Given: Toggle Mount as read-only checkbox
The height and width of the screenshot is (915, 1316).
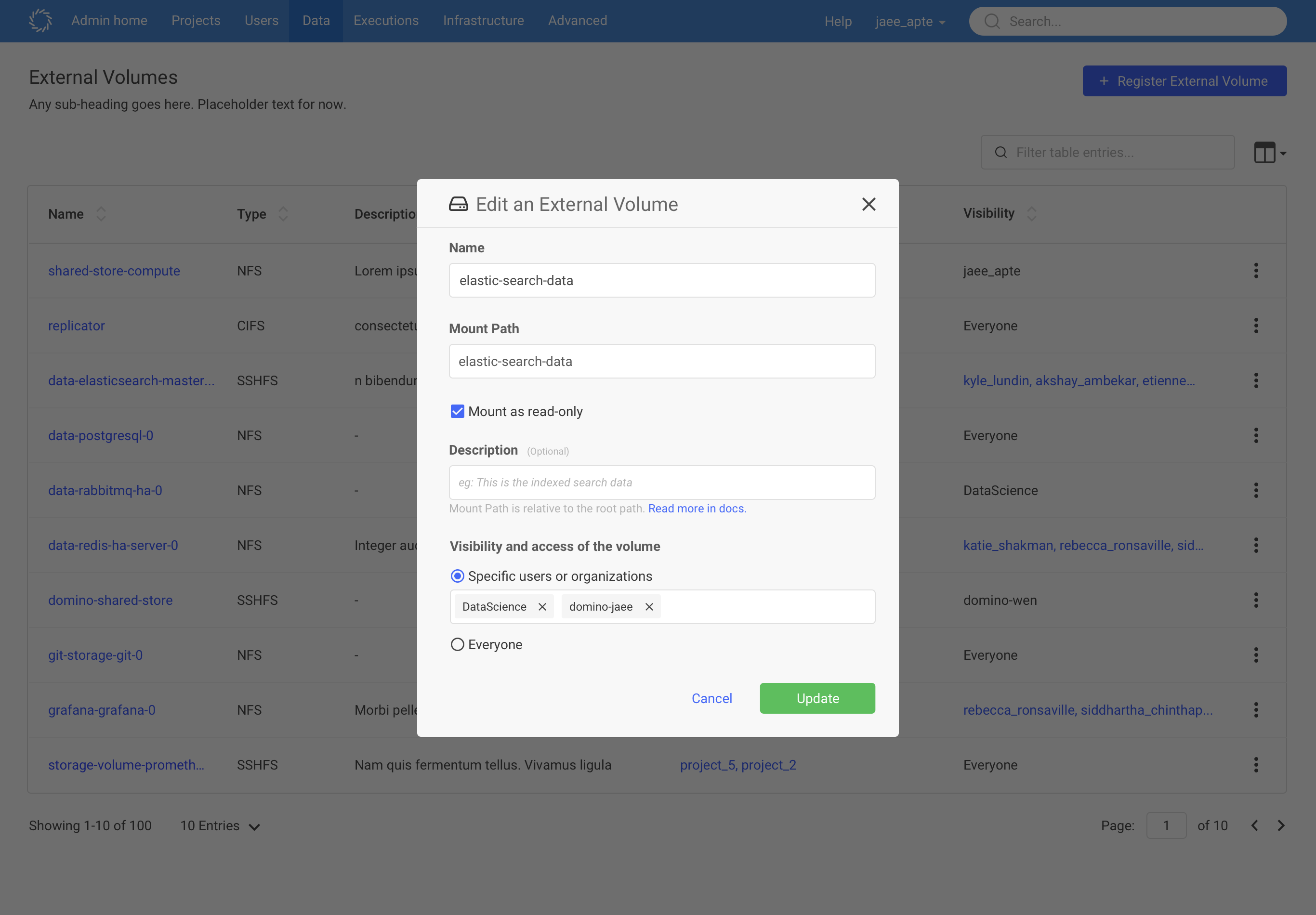Looking at the screenshot, I should (458, 411).
